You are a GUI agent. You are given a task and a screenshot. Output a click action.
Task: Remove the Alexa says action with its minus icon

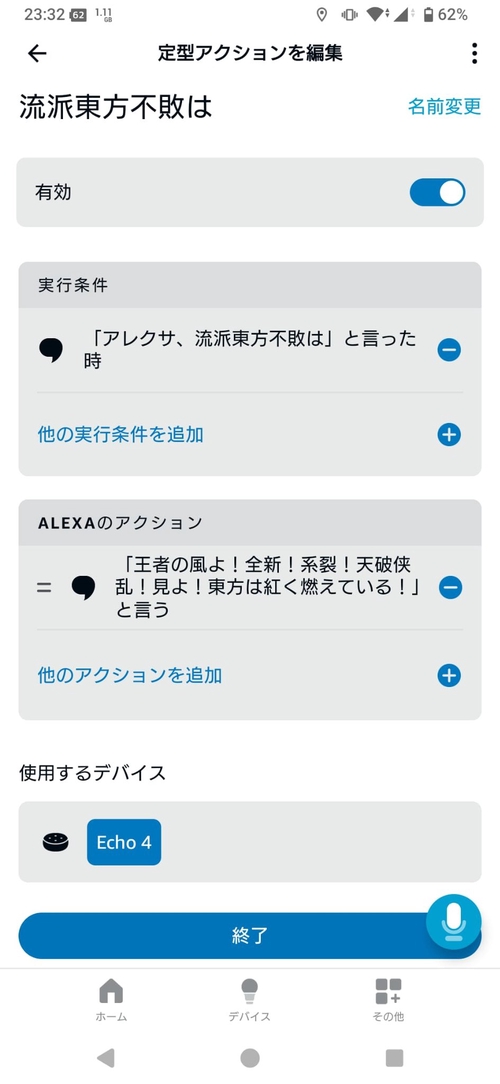pyautogui.click(x=450, y=588)
